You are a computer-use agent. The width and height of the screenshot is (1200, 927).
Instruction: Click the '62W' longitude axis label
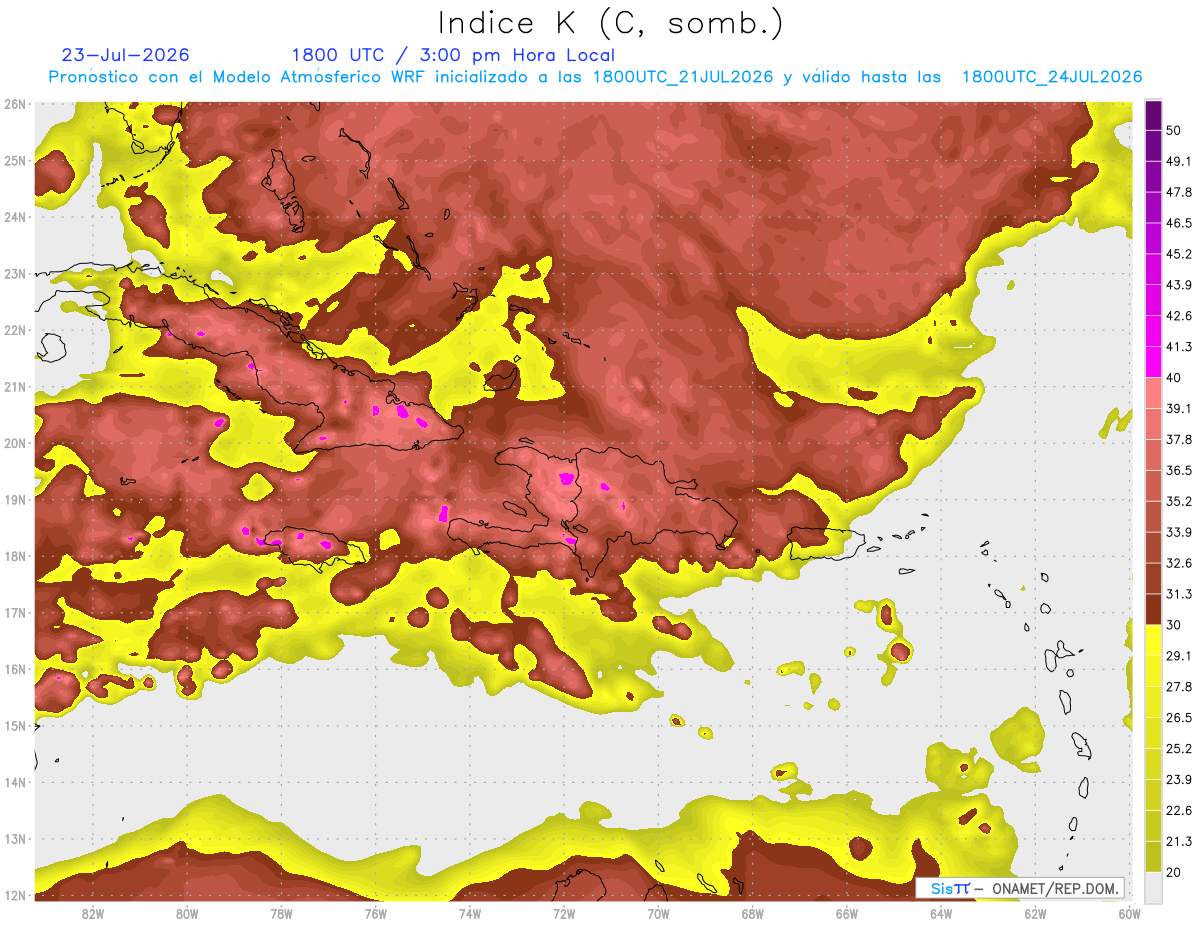(x=1035, y=913)
